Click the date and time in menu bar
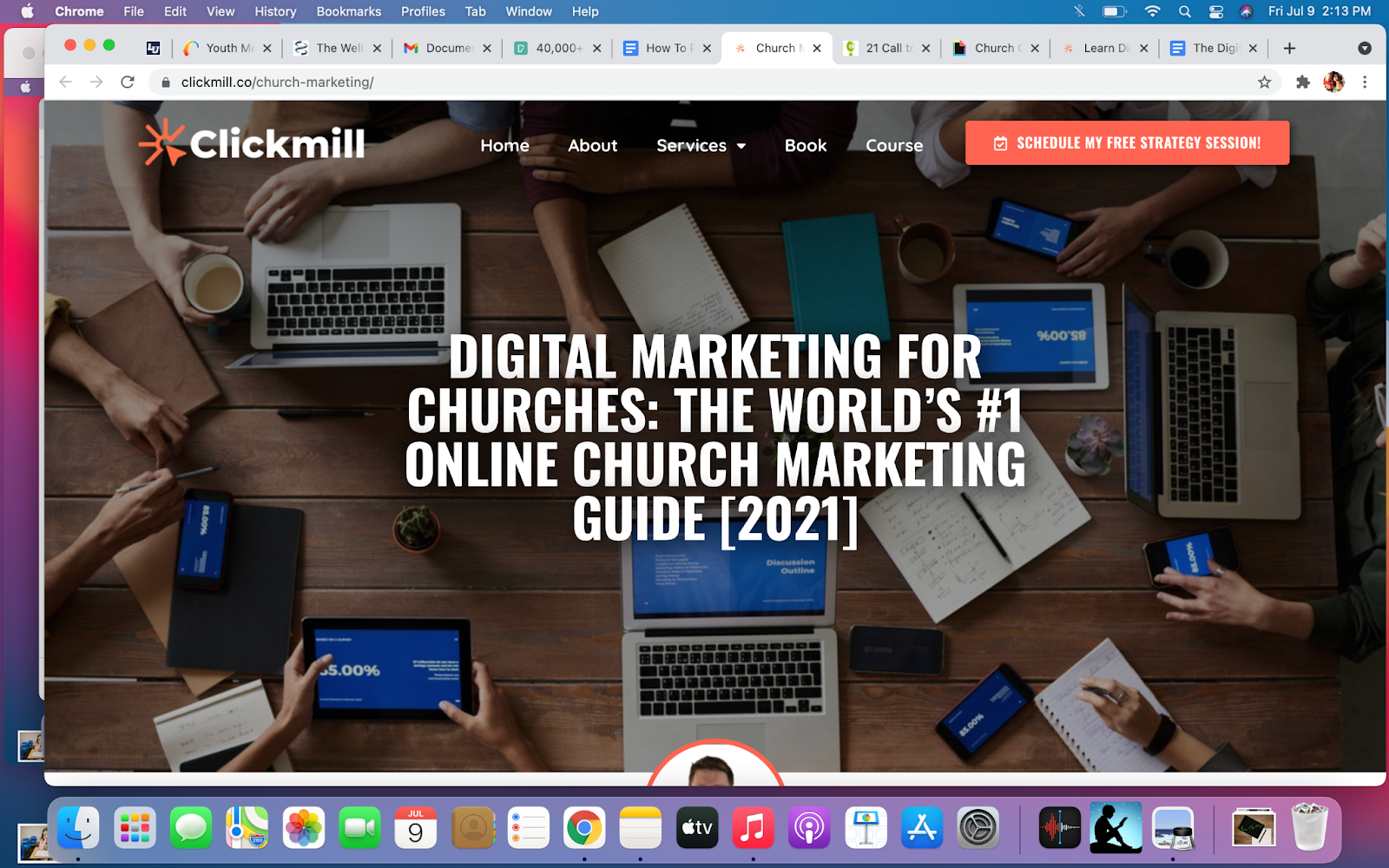Screen dimensions: 1389x868 pyautogui.click(x=1320, y=11)
